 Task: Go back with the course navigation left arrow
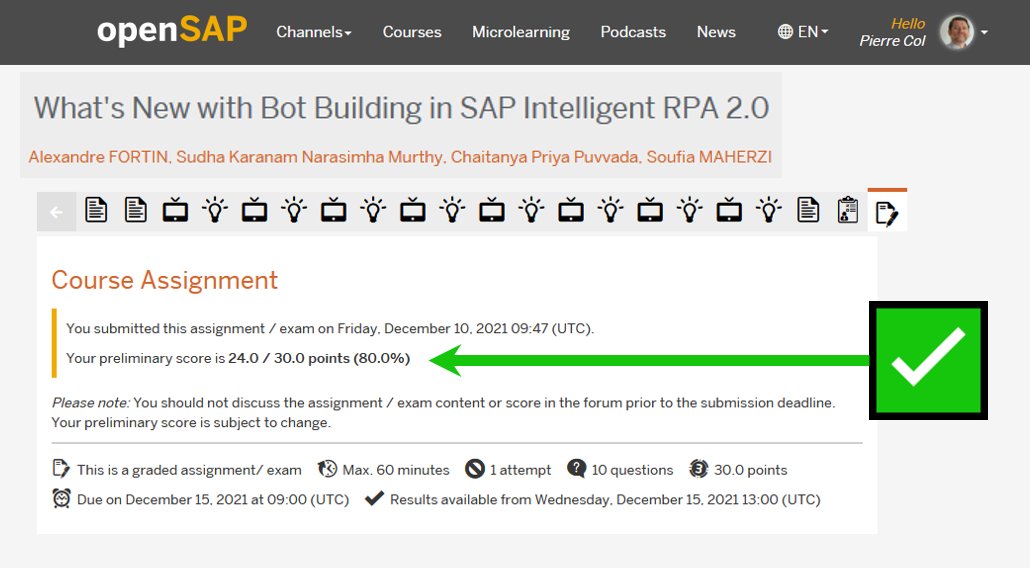56,211
